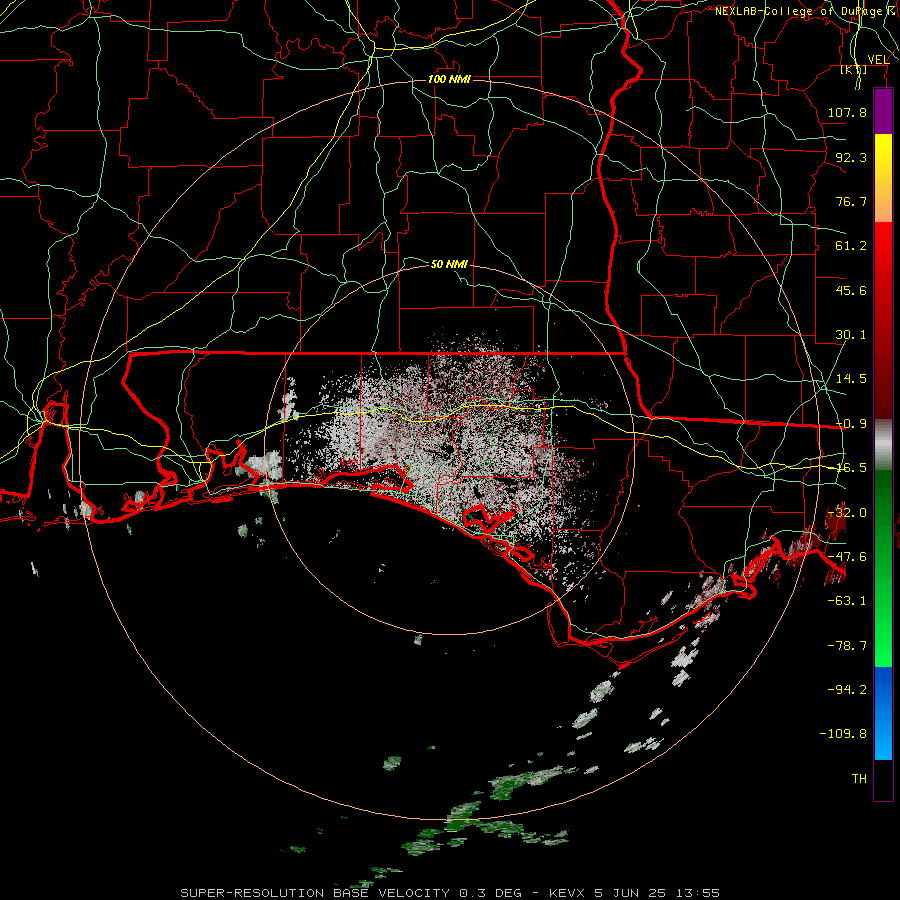Image resolution: width=900 pixels, height=900 pixels.
Task: Click the green segment of velocity color bar
Action: tap(883, 568)
